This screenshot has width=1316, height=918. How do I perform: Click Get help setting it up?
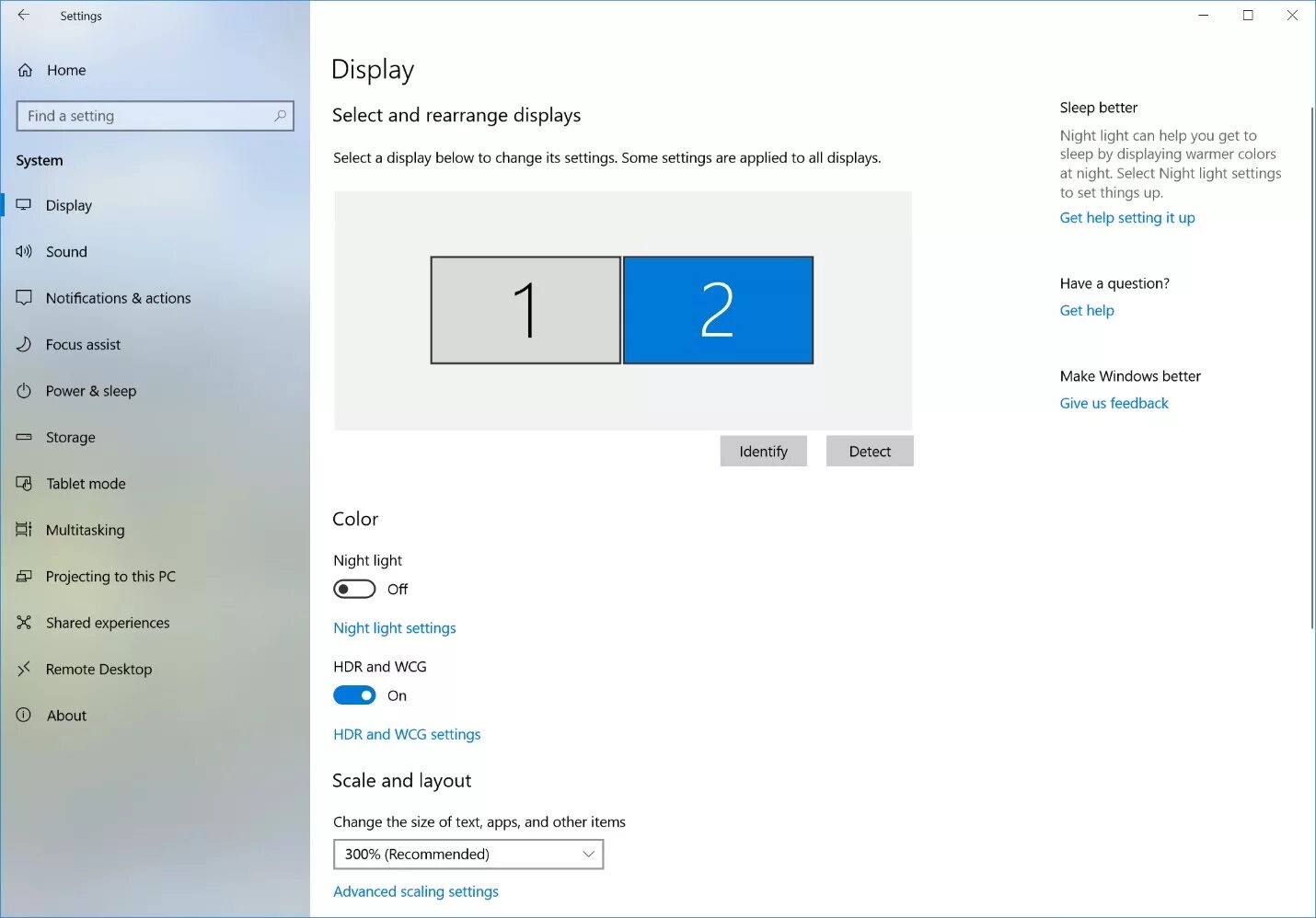click(x=1127, y=217)
